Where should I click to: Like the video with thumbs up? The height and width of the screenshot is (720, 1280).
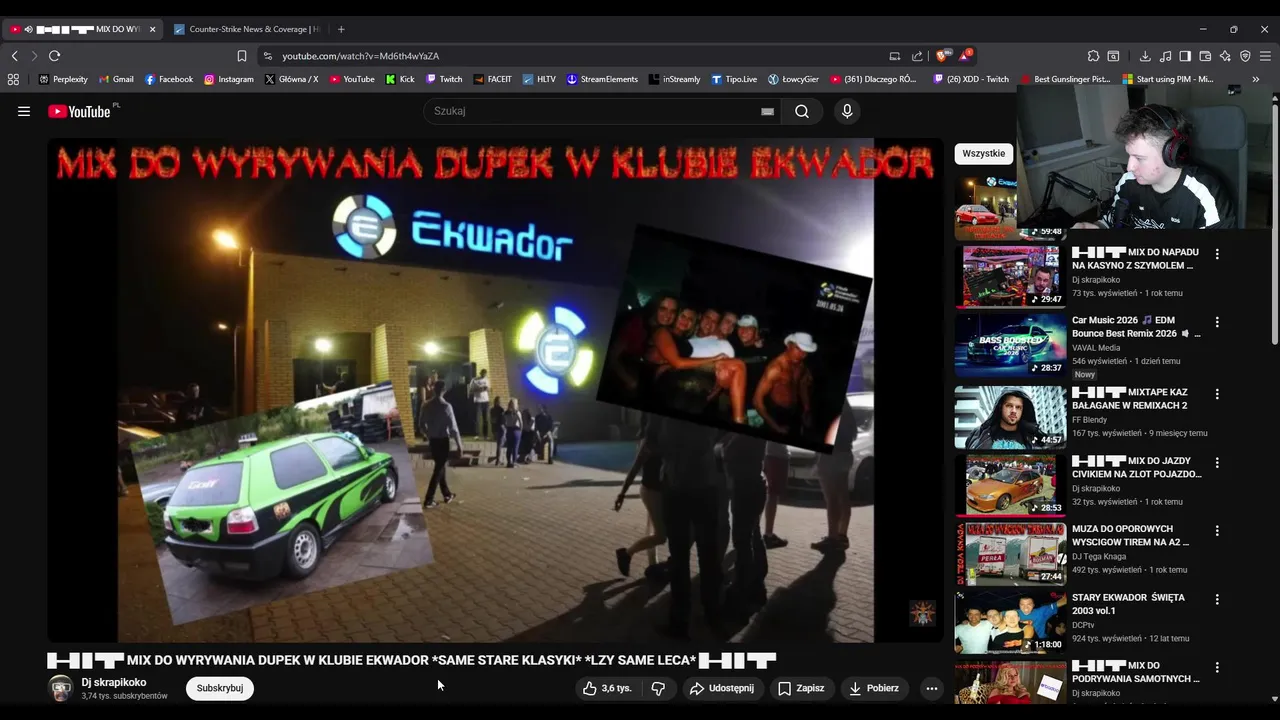click(609, 688)
